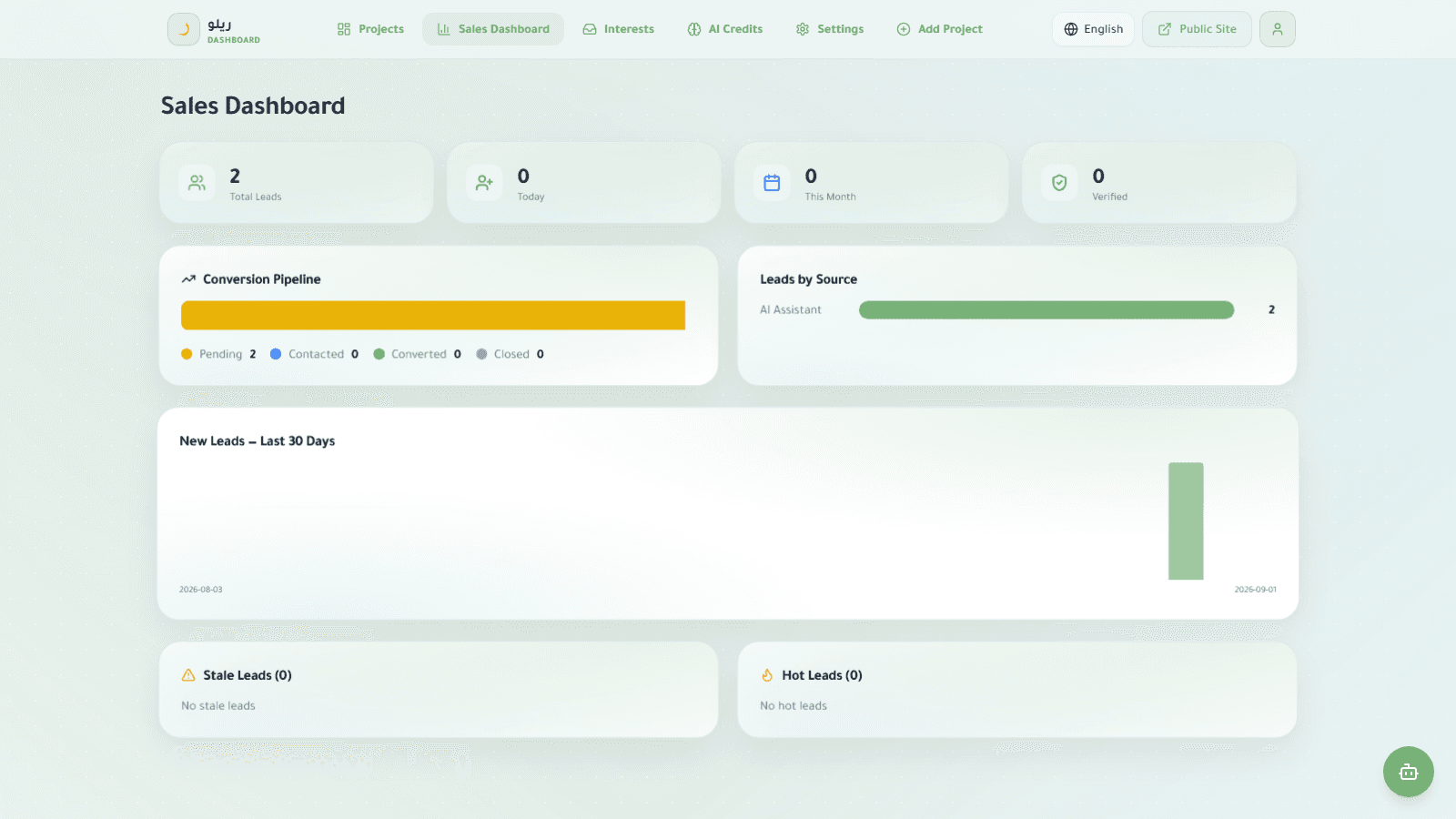
Task: Select the yellow Pending legend dot
Action: pyautogui.click(x=187, y=354)
